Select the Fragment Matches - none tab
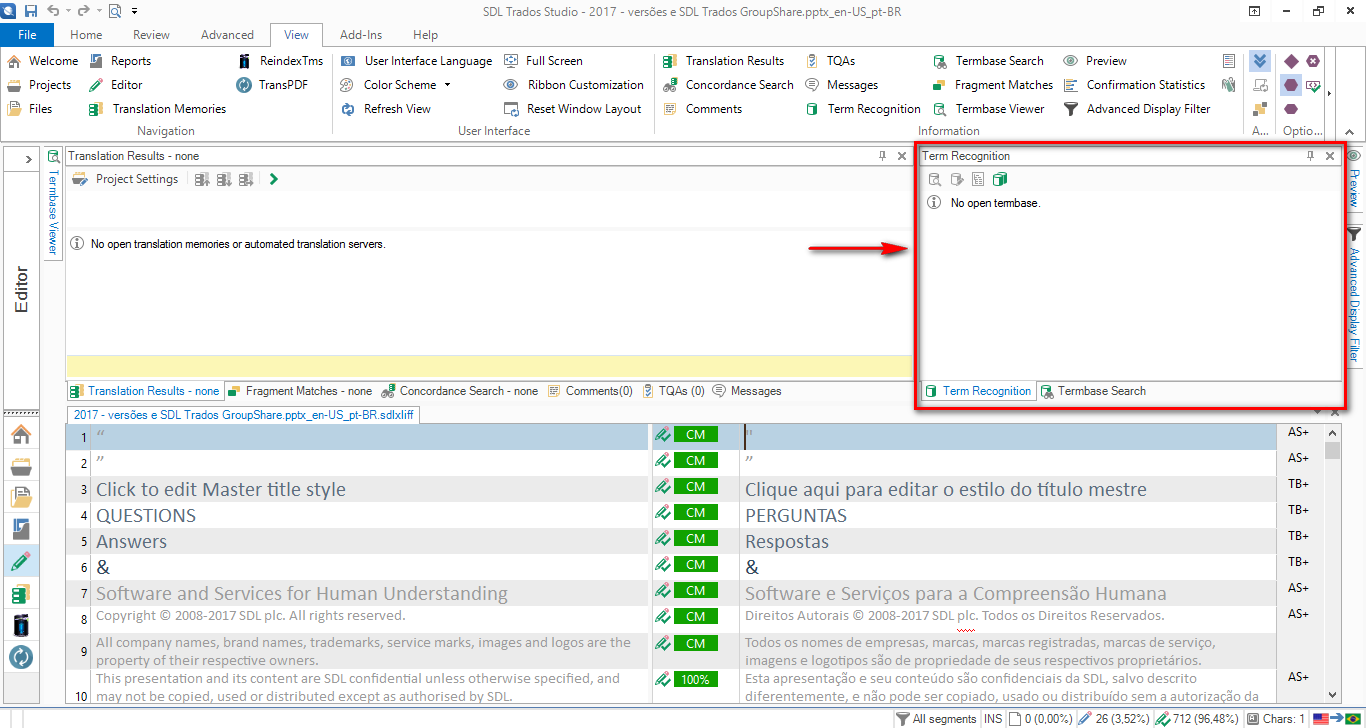The image size is (1366, 728). click(x=300, y=391)
